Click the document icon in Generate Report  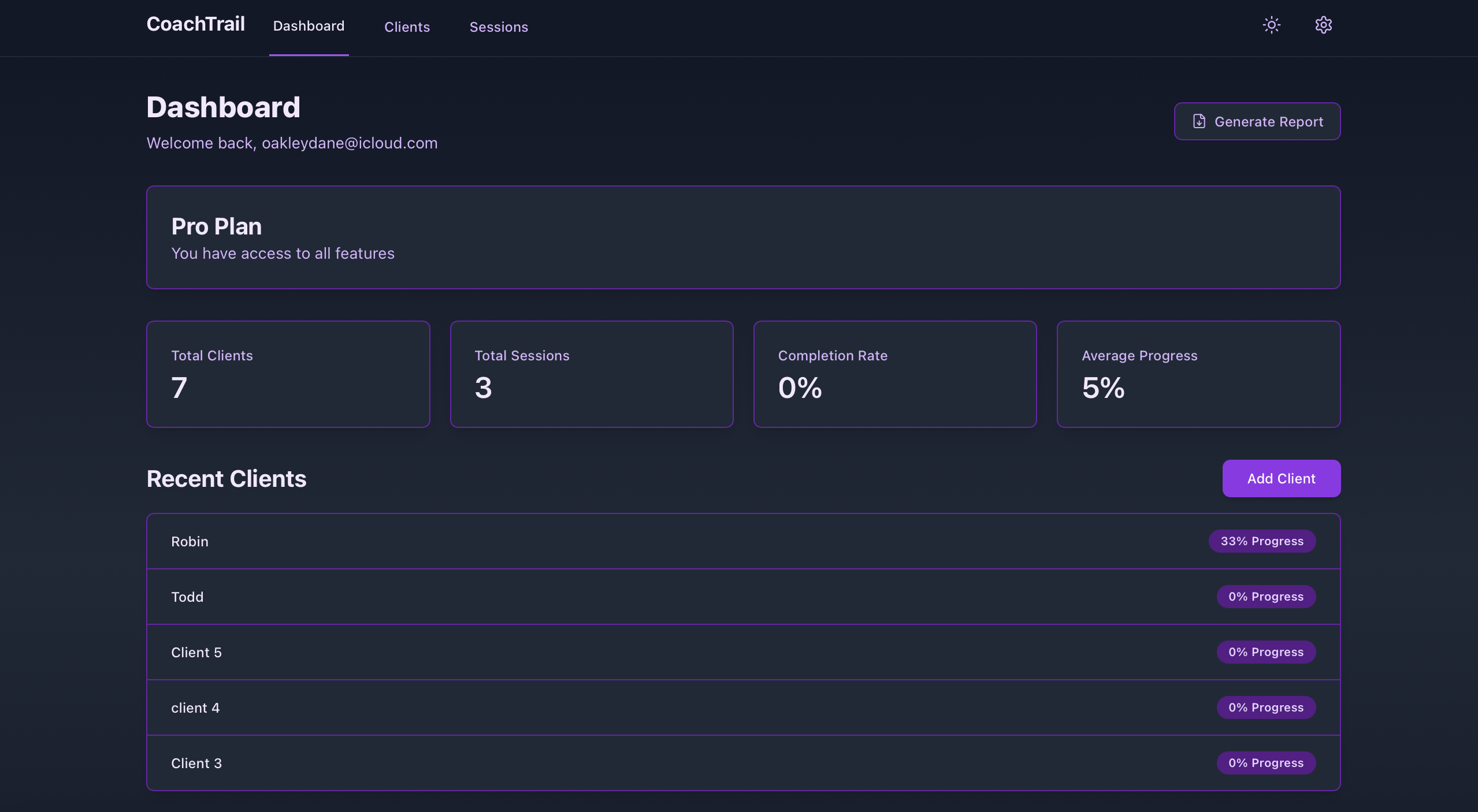coord(1199,121)
